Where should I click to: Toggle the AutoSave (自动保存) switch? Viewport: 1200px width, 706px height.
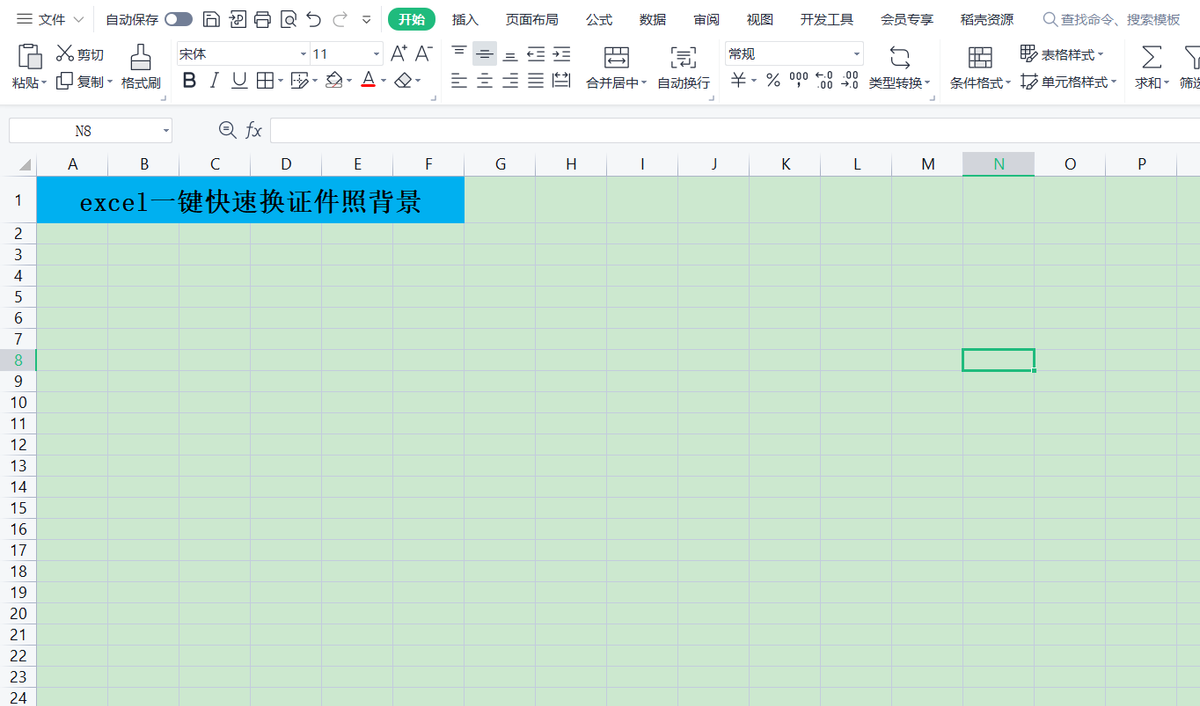pos(179,19)
